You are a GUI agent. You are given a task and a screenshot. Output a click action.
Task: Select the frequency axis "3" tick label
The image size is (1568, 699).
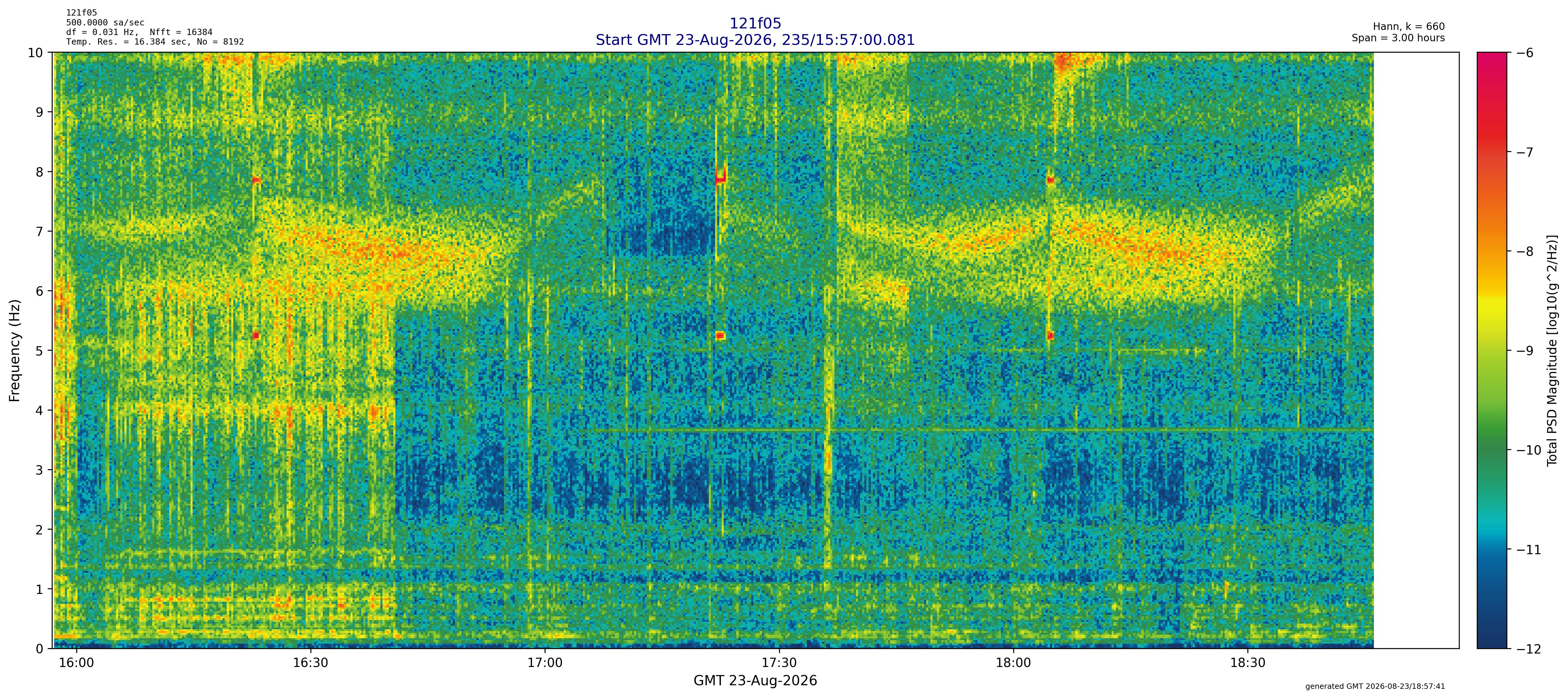pyautogui.click(x=39, y=470)
